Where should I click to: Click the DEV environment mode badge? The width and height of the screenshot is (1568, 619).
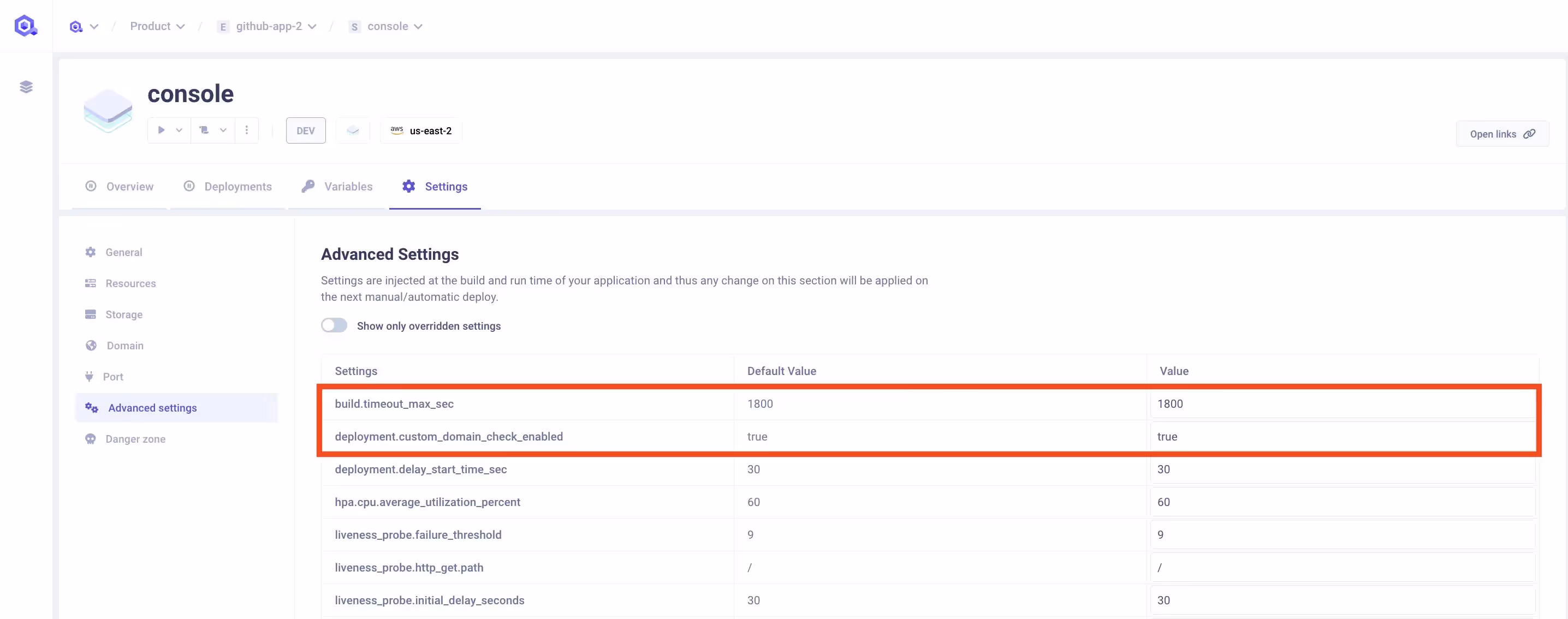(x=305, y=130)
